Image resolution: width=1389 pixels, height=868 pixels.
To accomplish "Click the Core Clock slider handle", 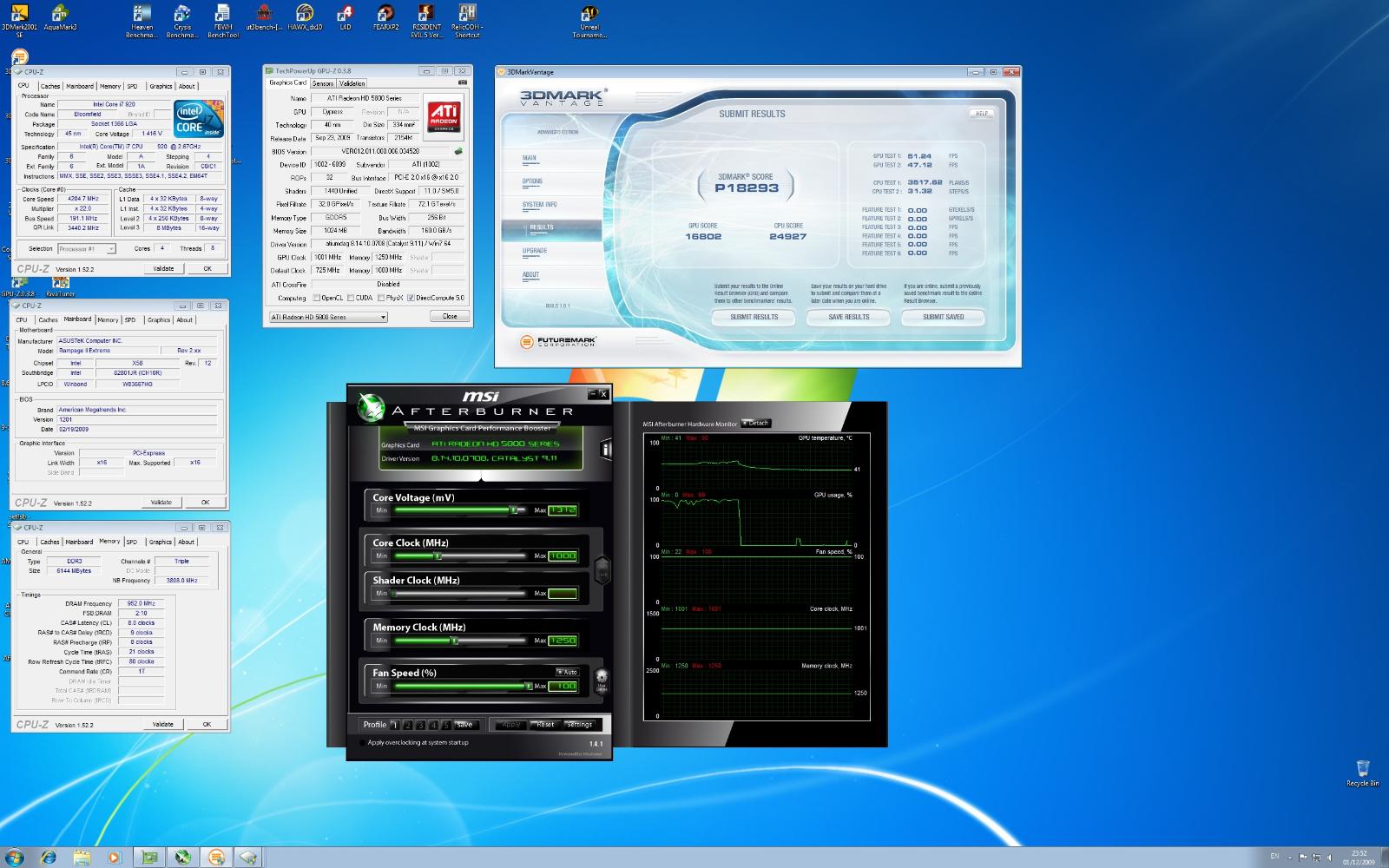I will point(438,556).
